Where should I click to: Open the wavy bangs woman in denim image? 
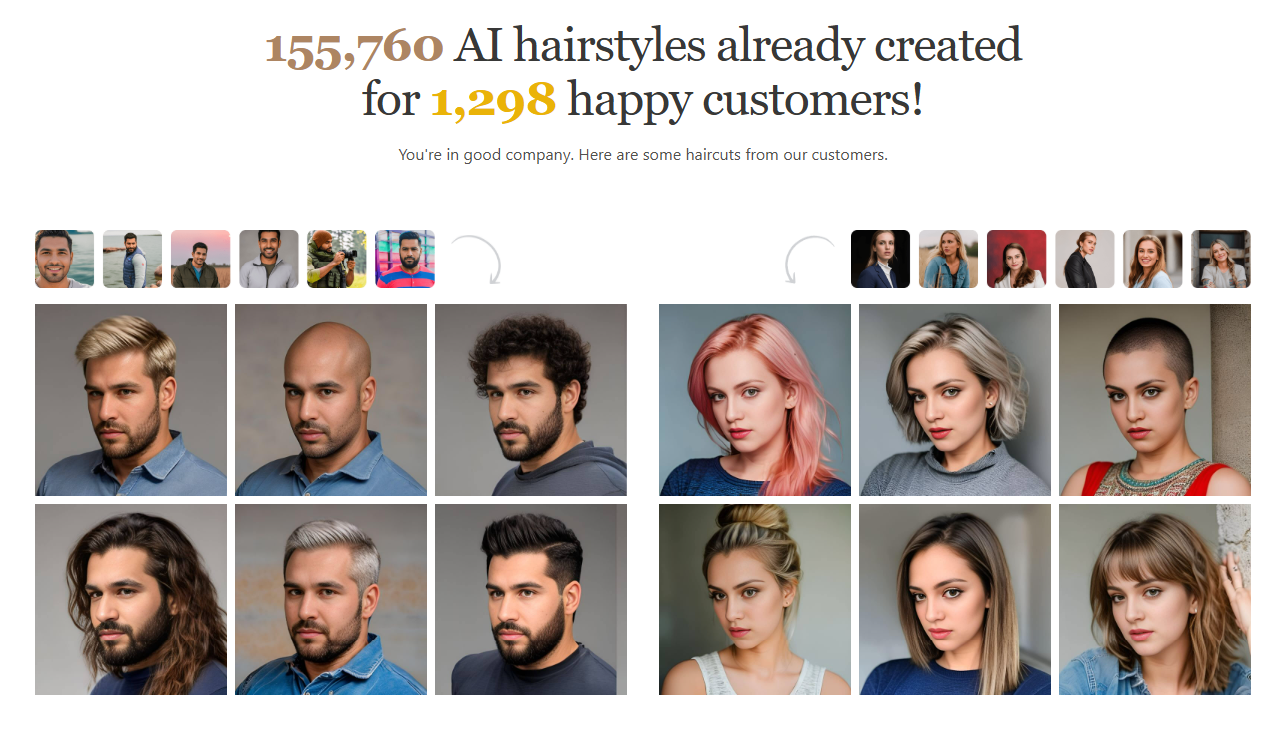click(x=1155, y=599)
